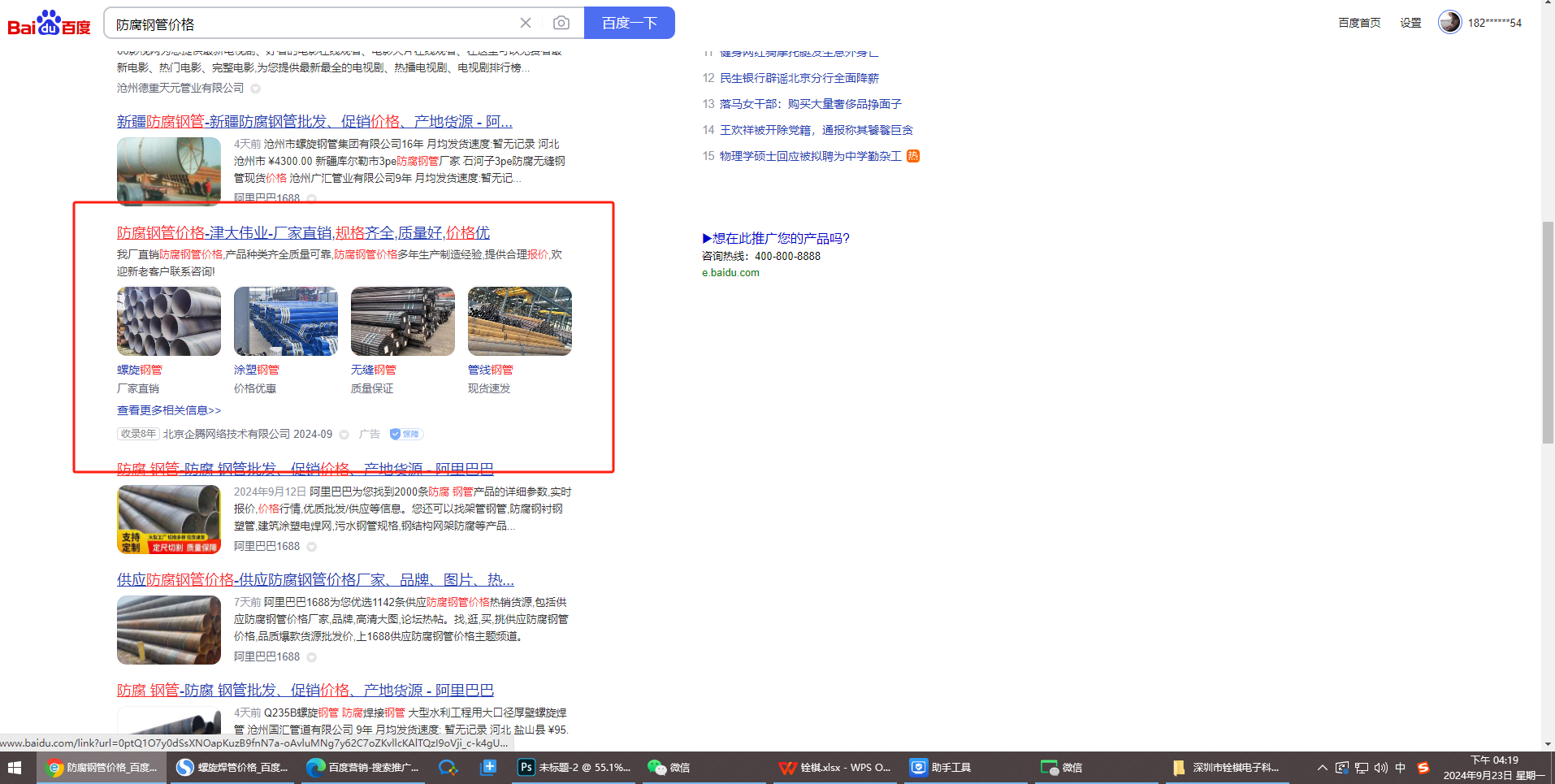Toggle the 中 input language indicator
Viewport: 1555px width, 784px height.
pos(1401,768)
